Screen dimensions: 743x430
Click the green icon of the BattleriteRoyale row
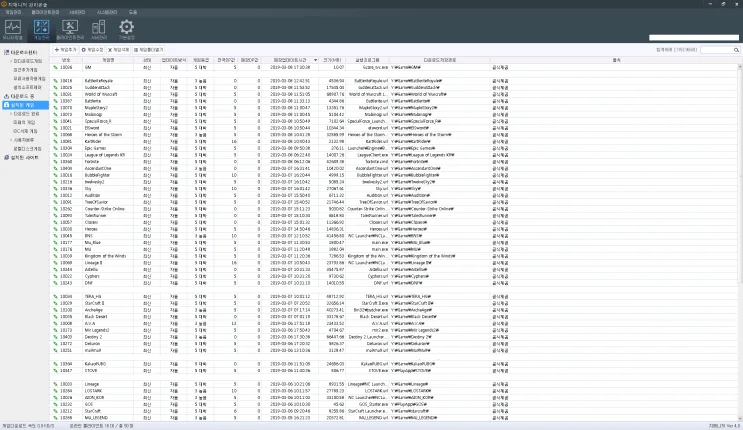(x=55, y=81)
